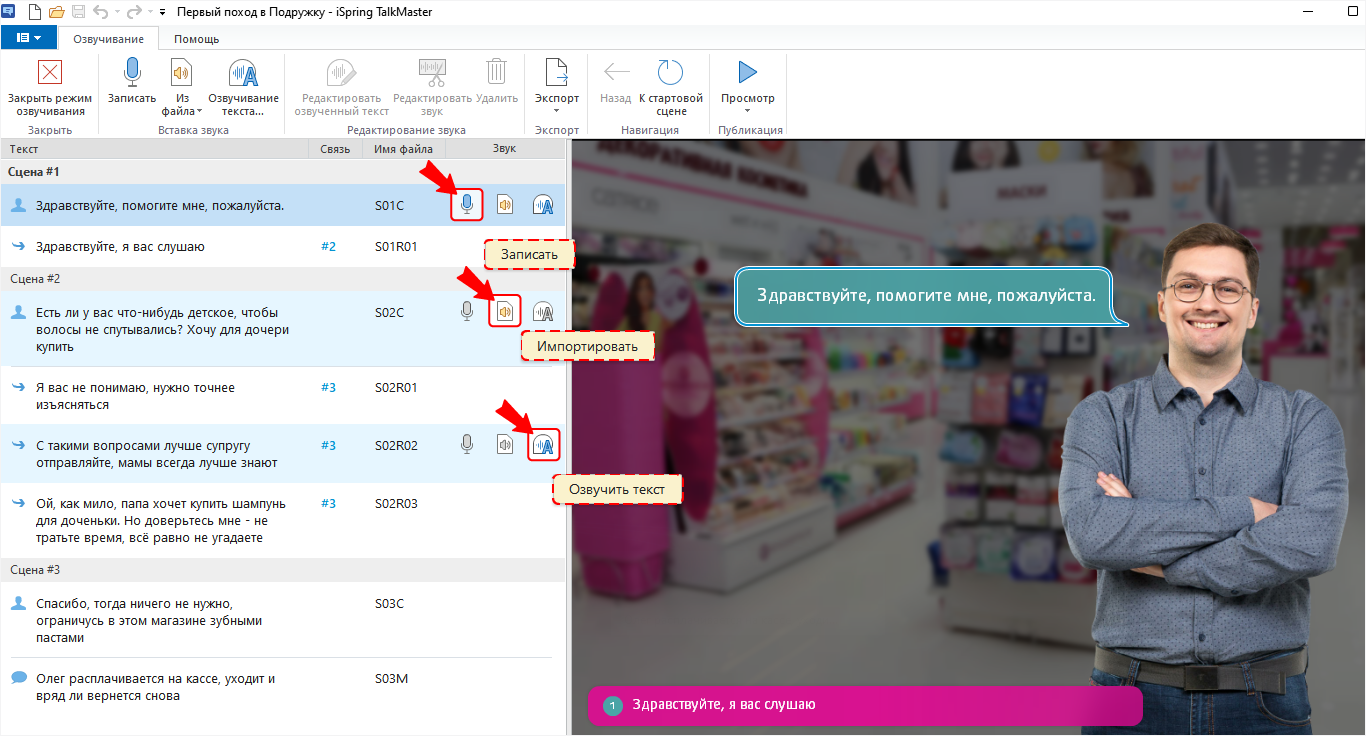1366x736 pixels.
Task: Open the blue application file menu button
Action: (29, 38)
